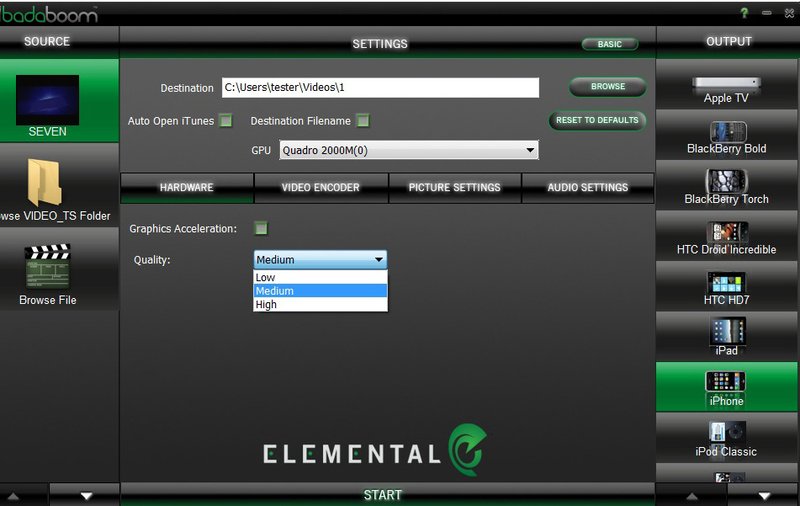Move output list up with arrow
Screen dimensions: 800x506
click(691, 496)
